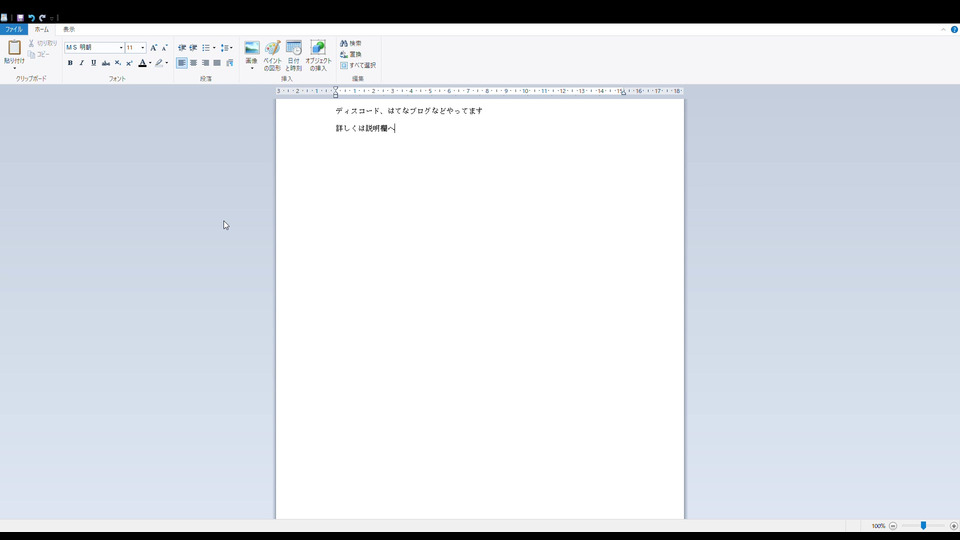The image size is (960, 540).
Task: Click the right indent marker on ruler
Action: click(623, 93)
